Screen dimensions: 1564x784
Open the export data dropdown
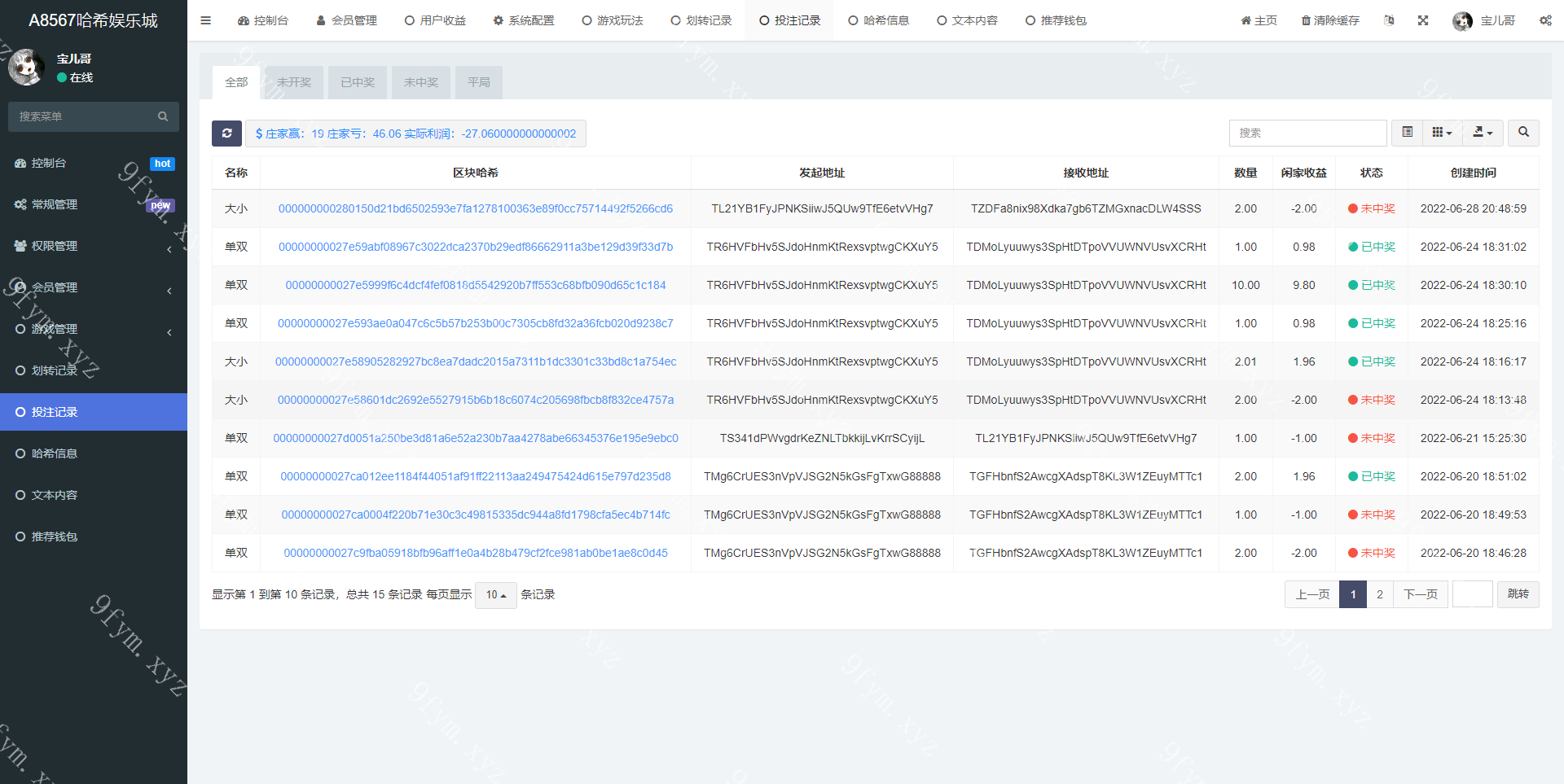click(x=1483, y=132)
